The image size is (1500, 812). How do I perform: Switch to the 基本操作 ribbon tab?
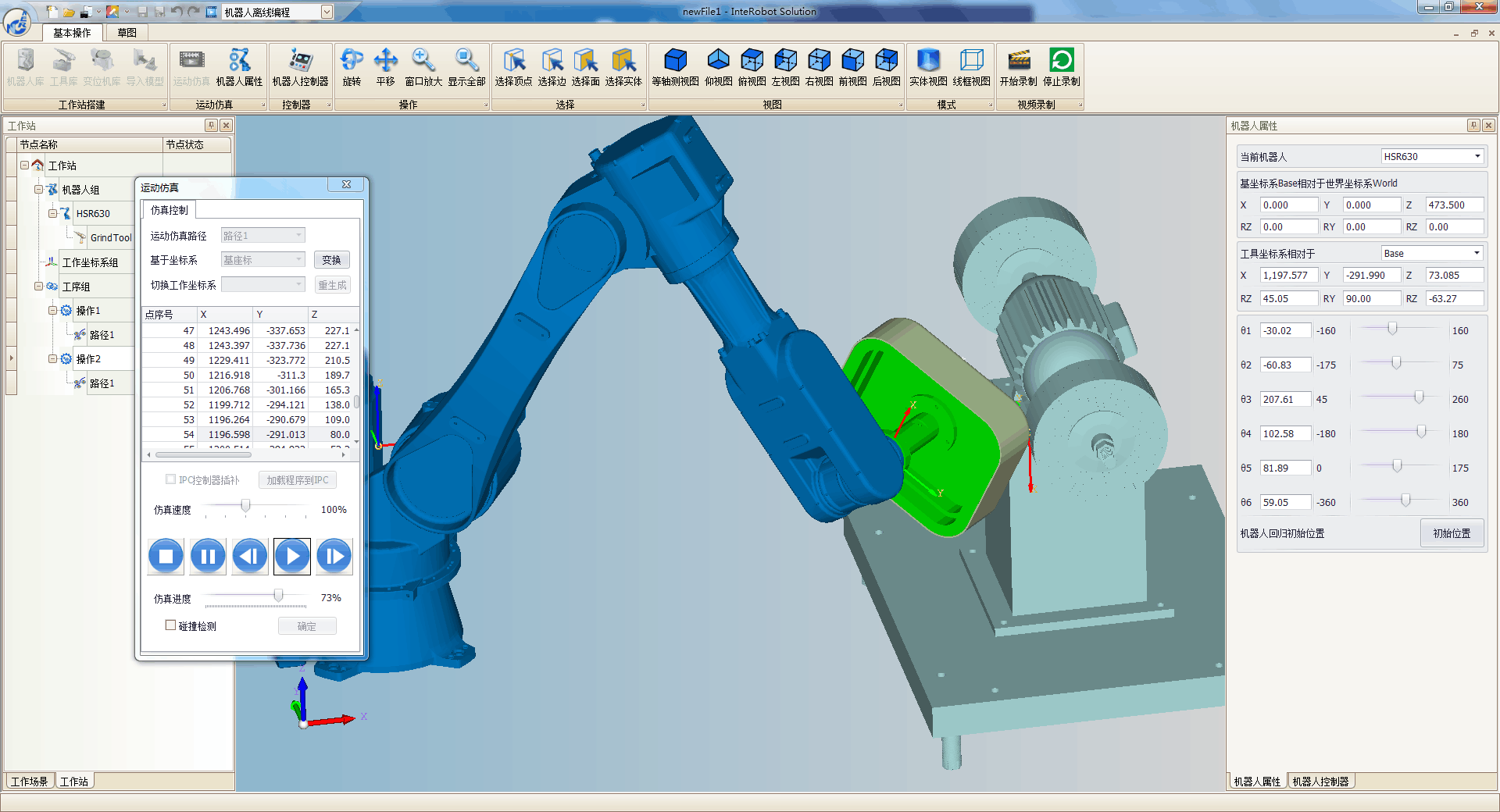(72, 33)
